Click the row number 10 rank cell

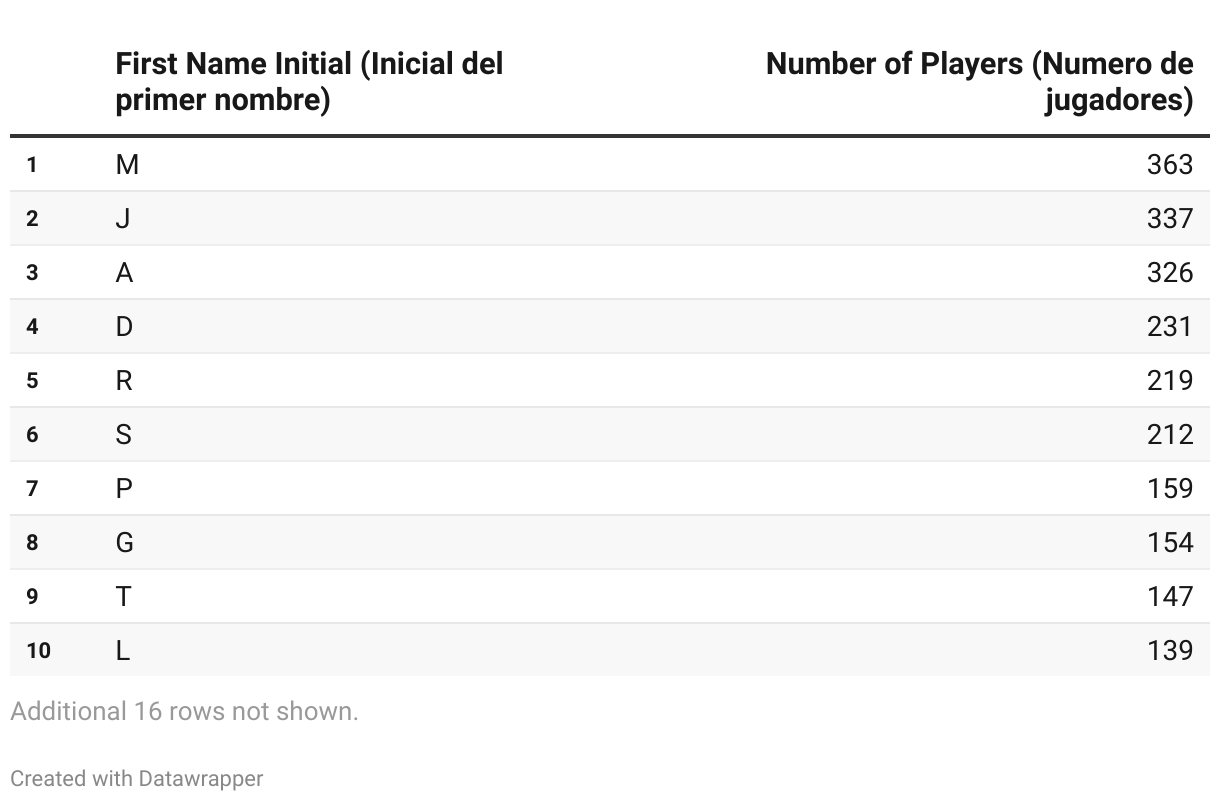coord(38,651)
